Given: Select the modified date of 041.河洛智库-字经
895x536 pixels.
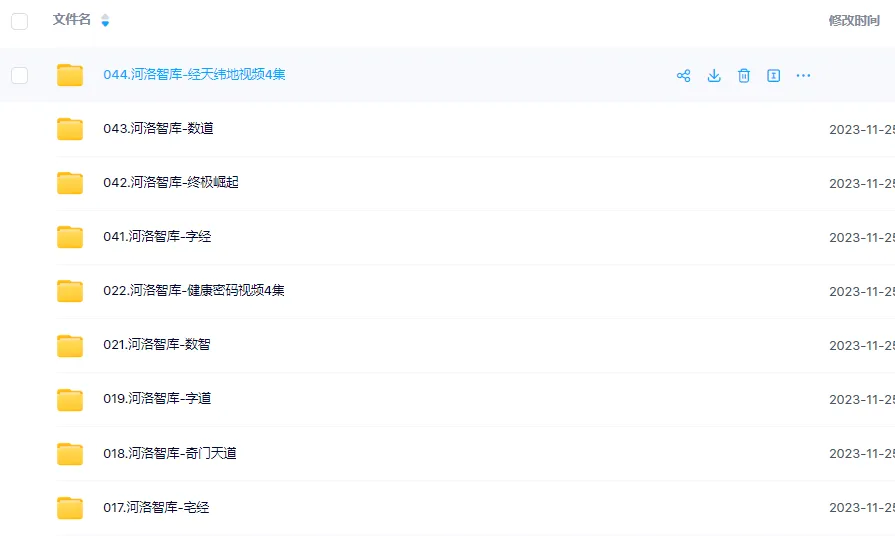Looking at the screenshot, I should pyautogui.click(x=862, y=237).
